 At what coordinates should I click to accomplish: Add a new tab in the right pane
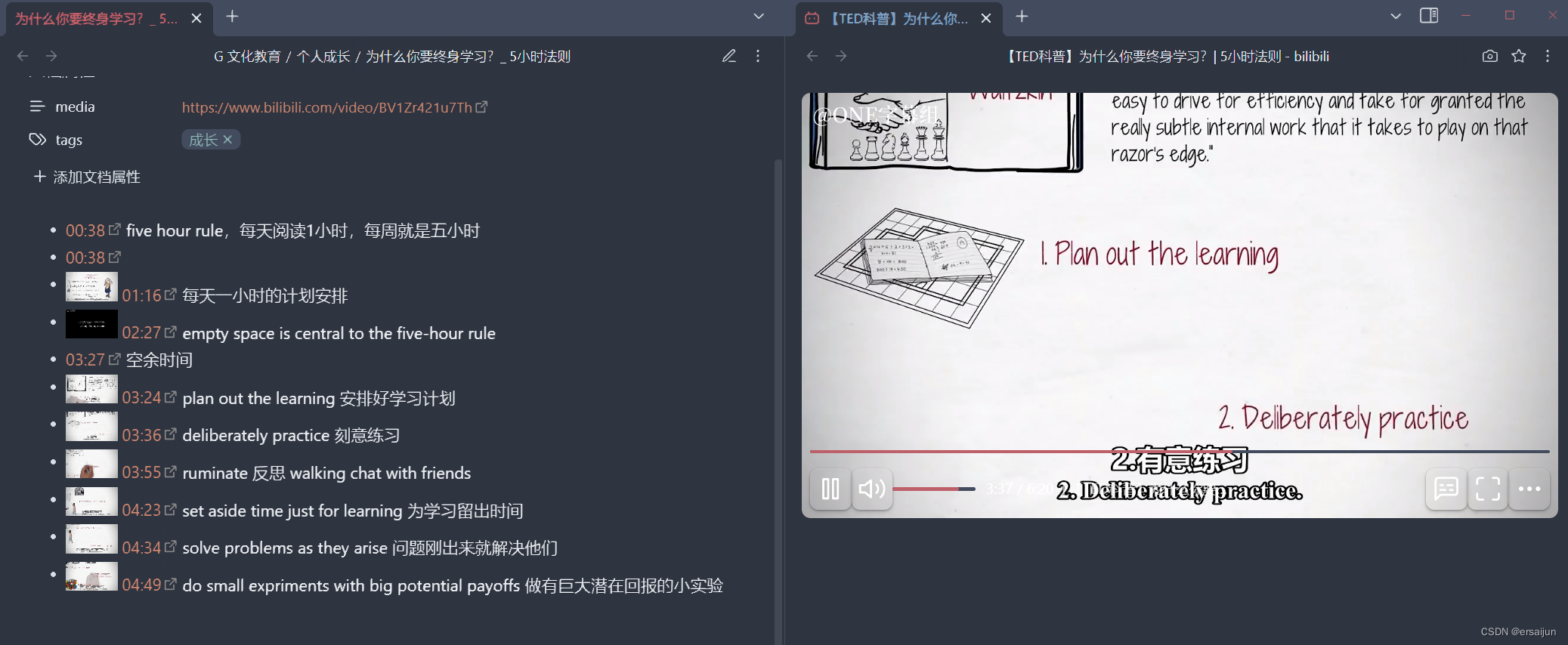(x=1022, y=16)
